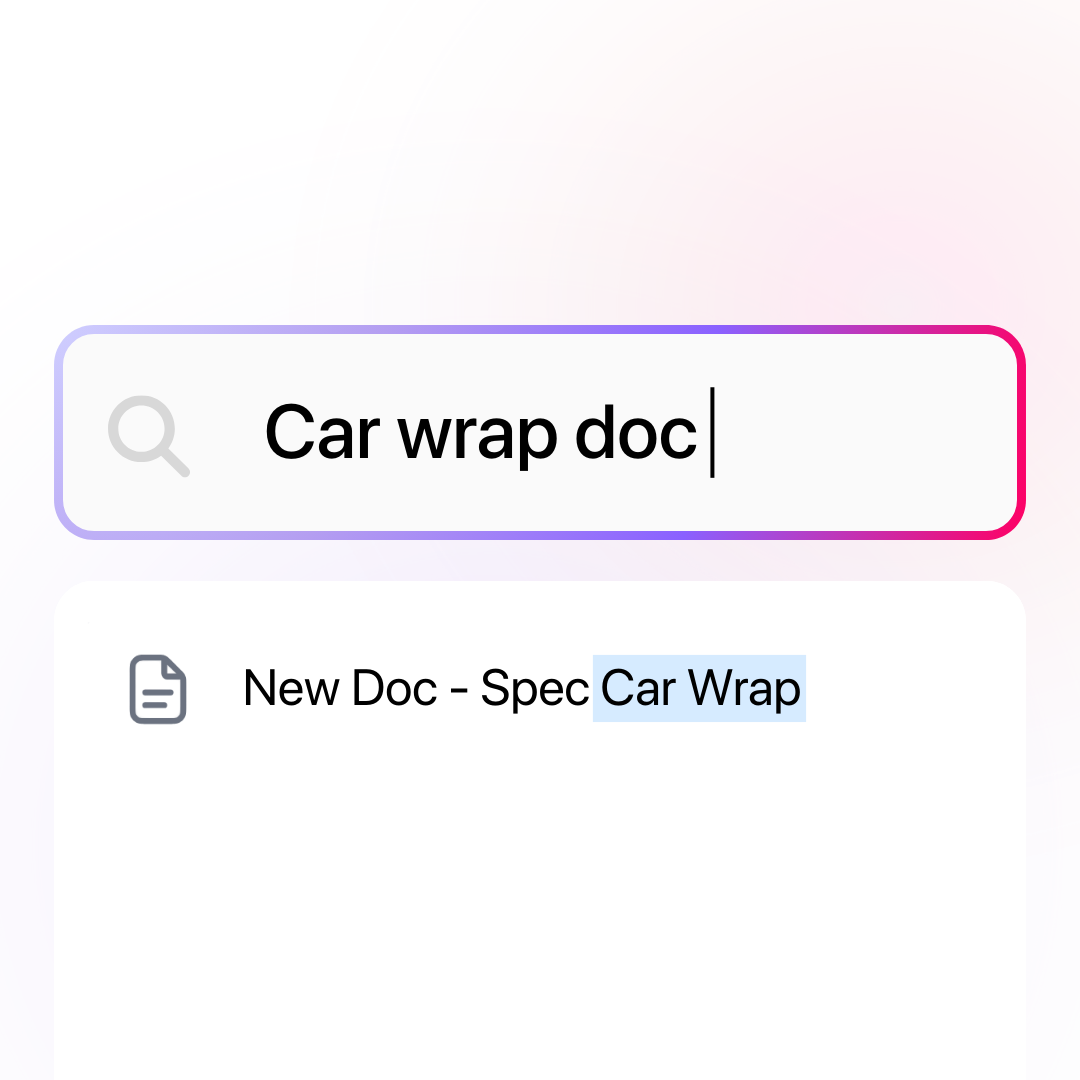The width and height of the screenshot is (1080, 1080).
Task: Click the pink right edge of search border
Action: click(x=1021, y=433)
